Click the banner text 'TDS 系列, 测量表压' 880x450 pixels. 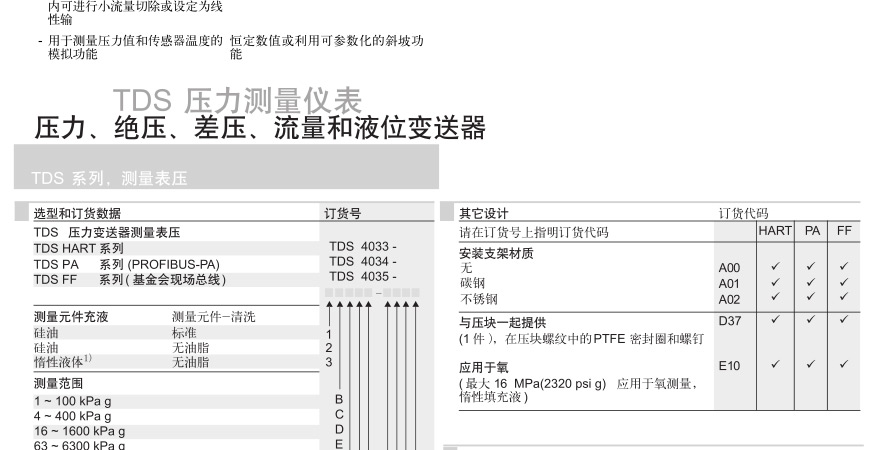(x=109, y=178)
